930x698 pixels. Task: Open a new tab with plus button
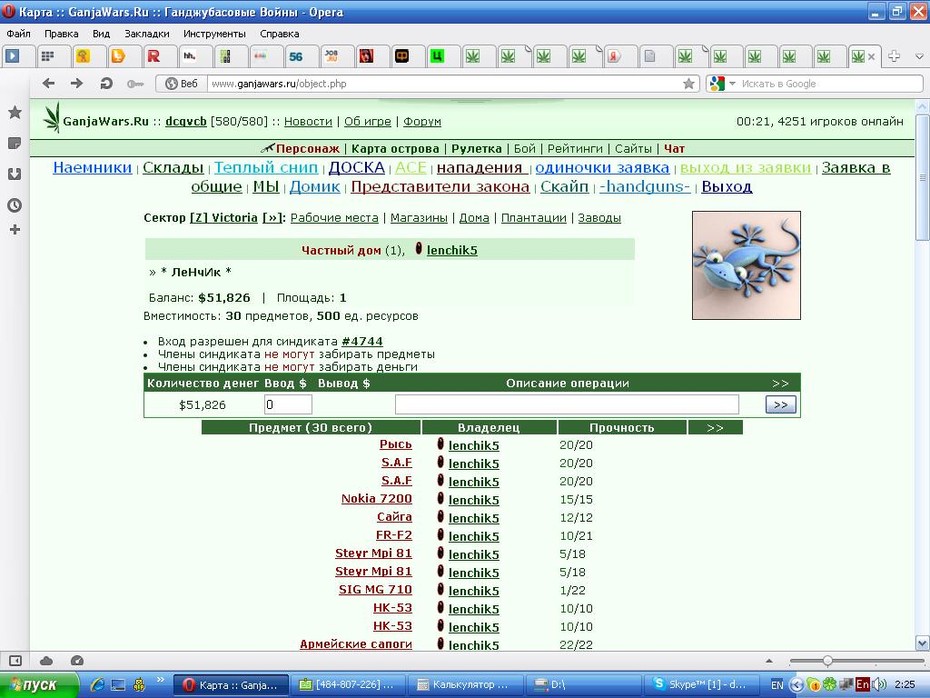click(x=894, y=56)
